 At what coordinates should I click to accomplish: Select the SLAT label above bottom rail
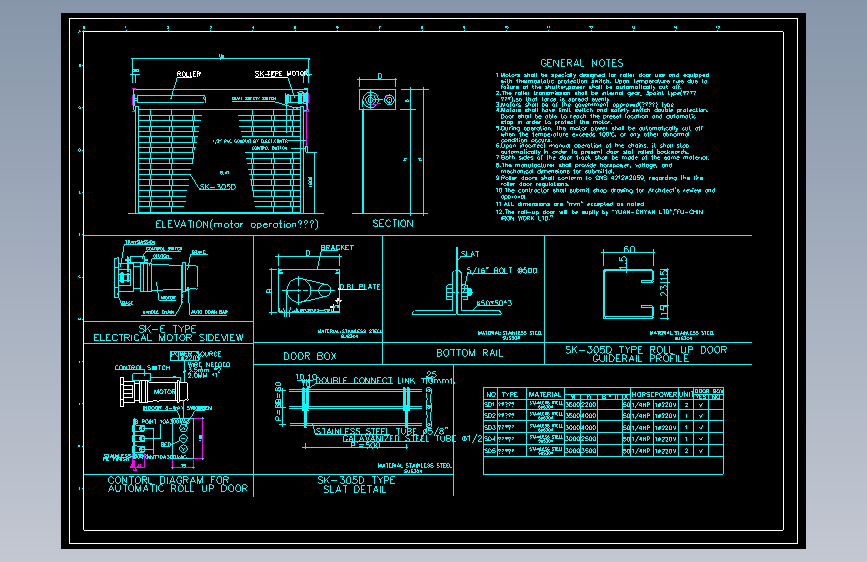470,254
